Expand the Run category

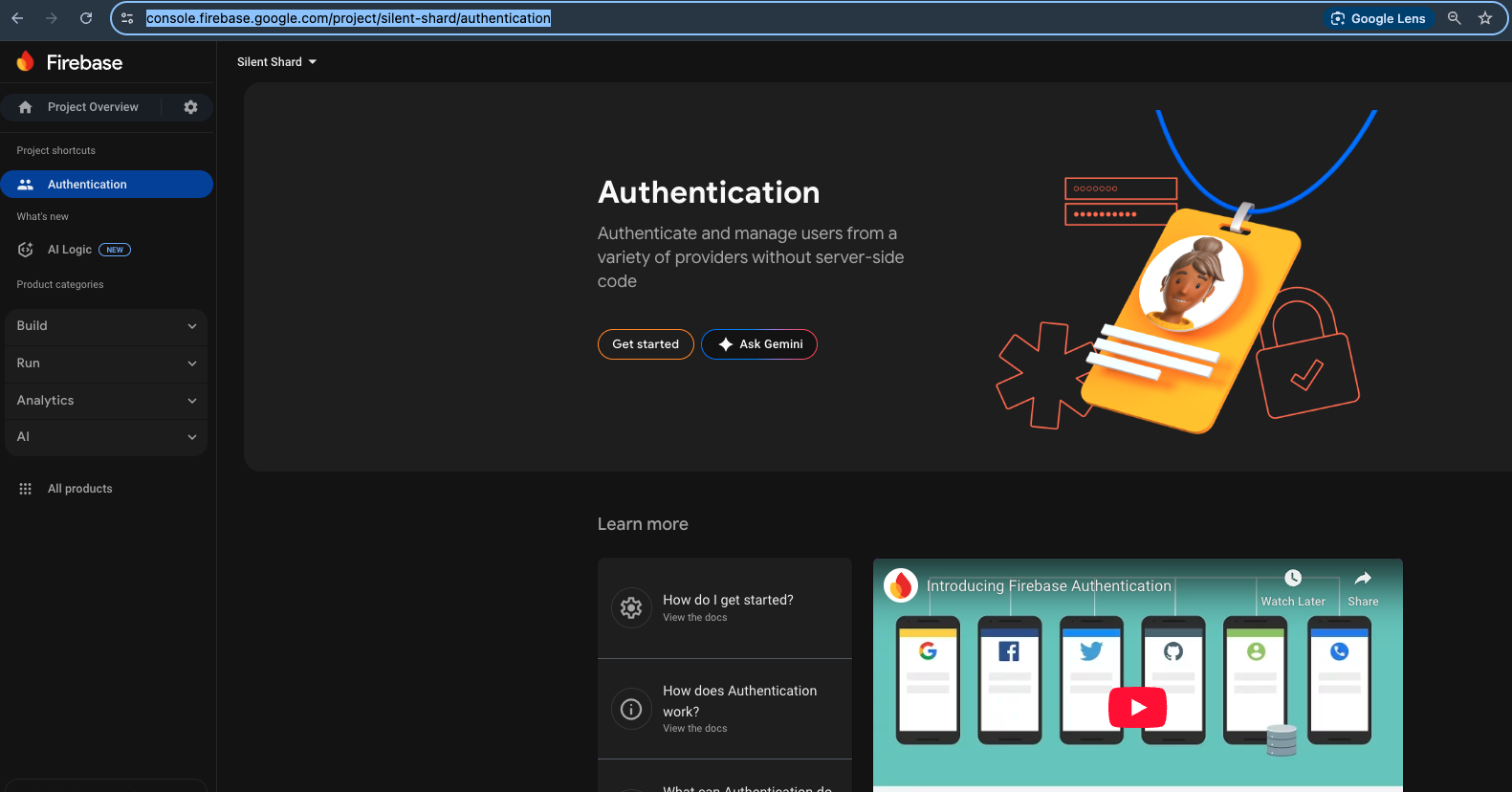(x=106, y=363)
